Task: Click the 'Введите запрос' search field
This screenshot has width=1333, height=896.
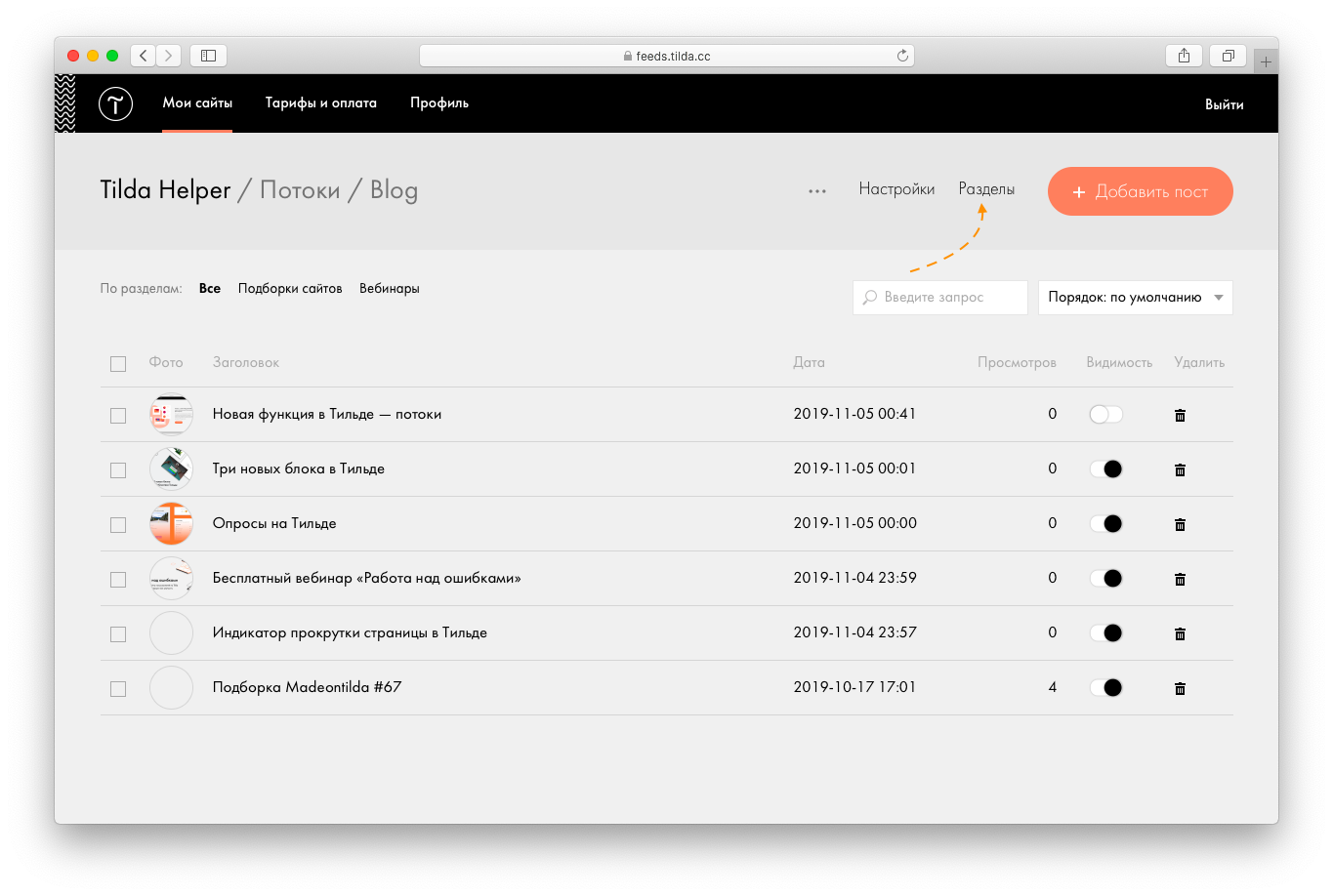Action: tap(940, 298)
